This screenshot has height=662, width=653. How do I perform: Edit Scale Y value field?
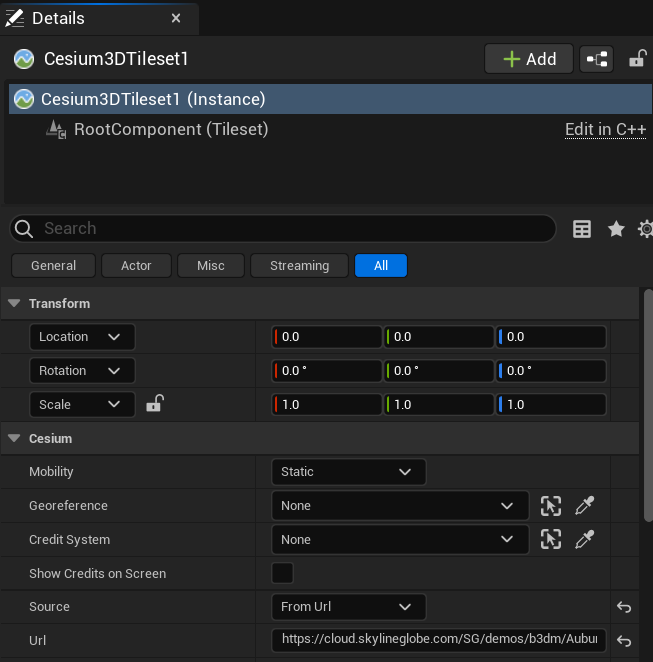[x=439, y=404]
